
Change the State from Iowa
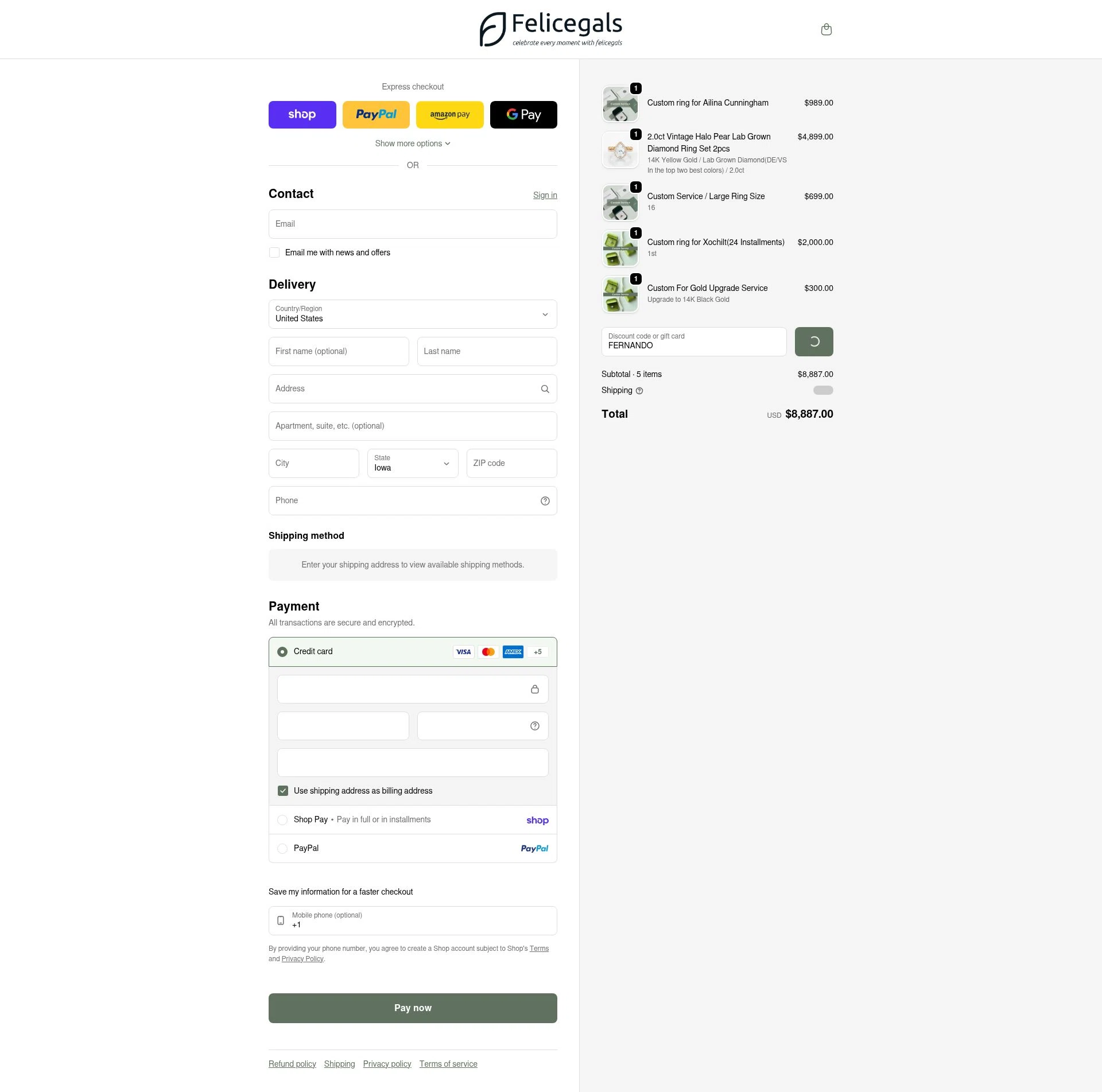point(412,463)
